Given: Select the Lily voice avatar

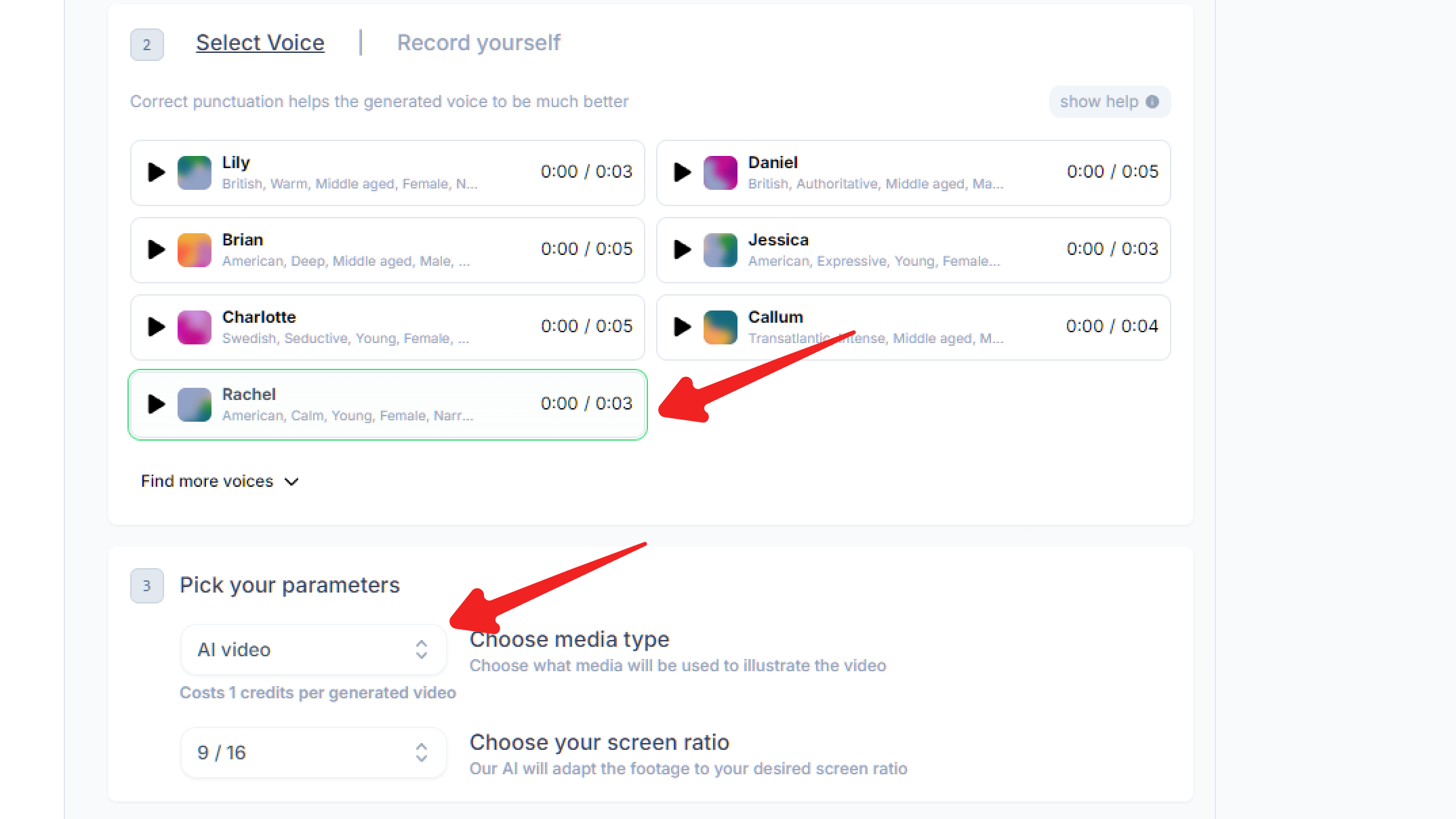Looking at the screenshot, I should pos(195,173).
